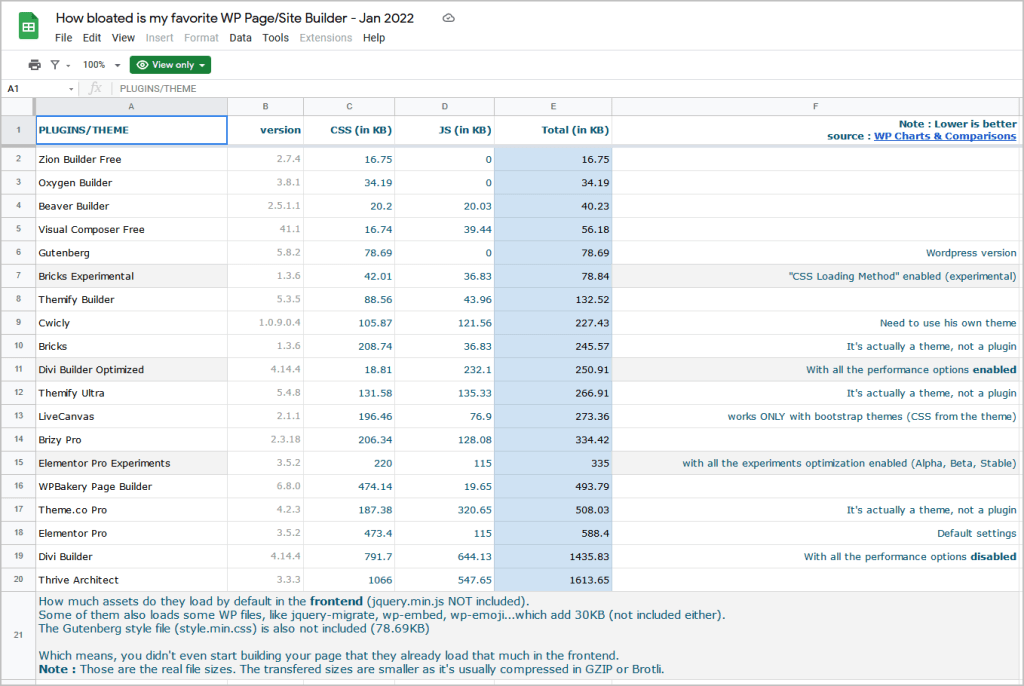Open the filter views funnel icon
The height and width of the screenshot is (686, 1024).
[55, 65]
